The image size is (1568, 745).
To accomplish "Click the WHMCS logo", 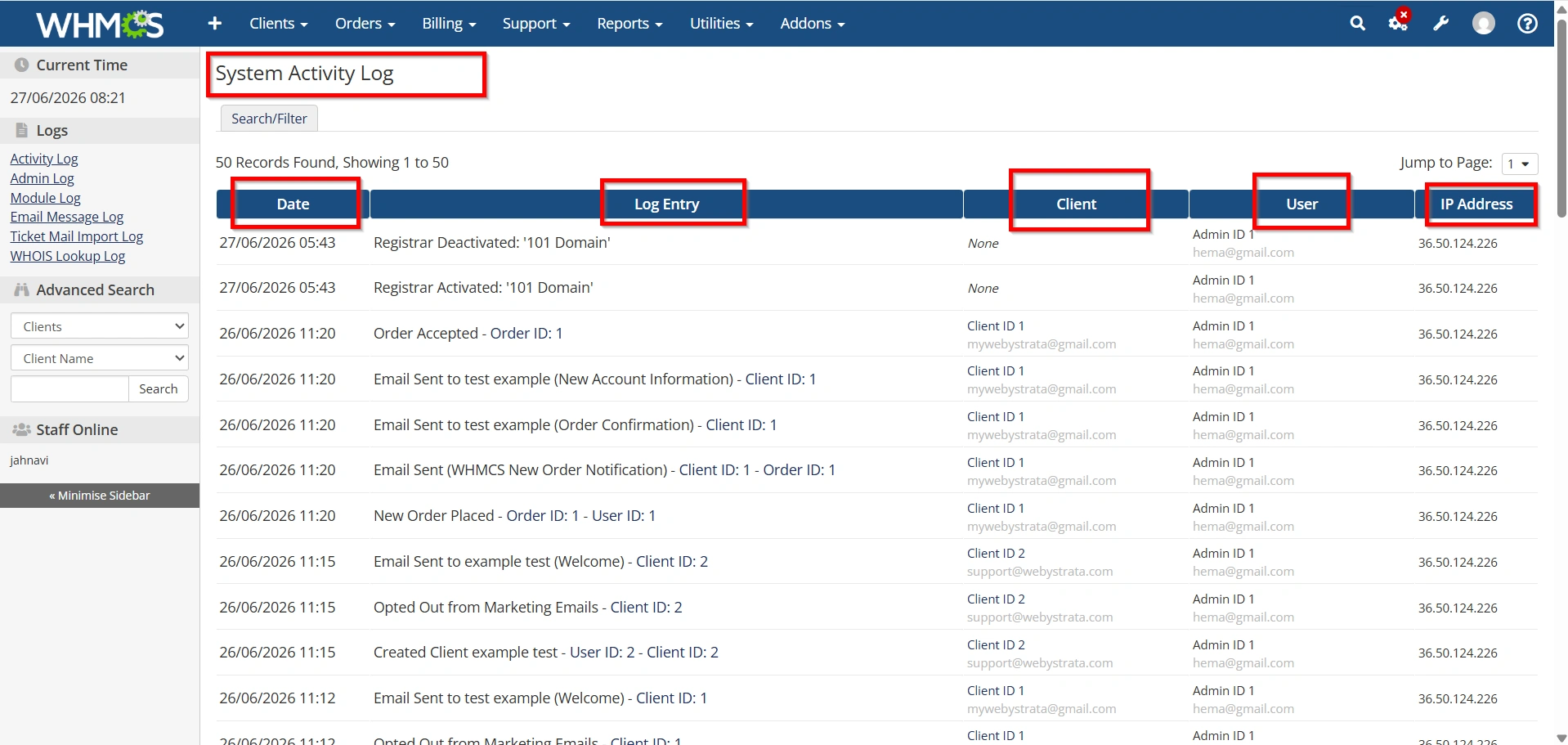I will point(100,25).
